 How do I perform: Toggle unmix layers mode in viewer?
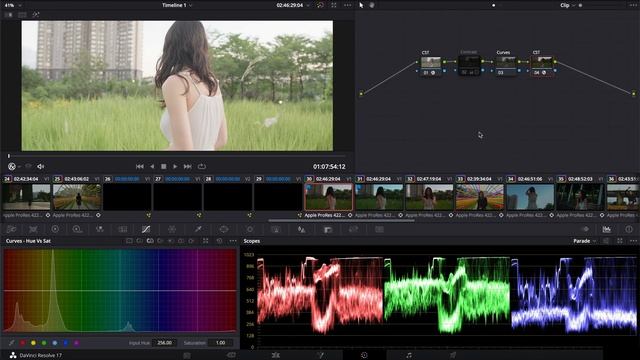pos(28,167)
